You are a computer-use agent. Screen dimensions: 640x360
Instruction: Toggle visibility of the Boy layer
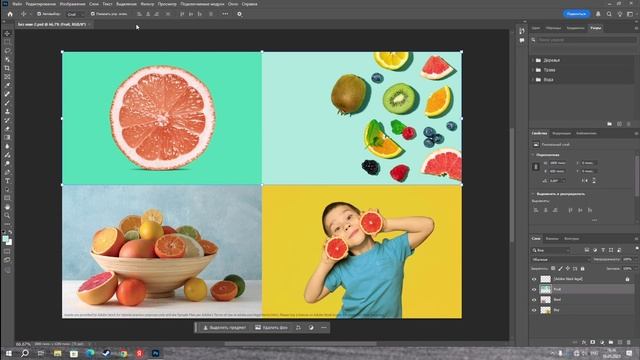[534, 310]
